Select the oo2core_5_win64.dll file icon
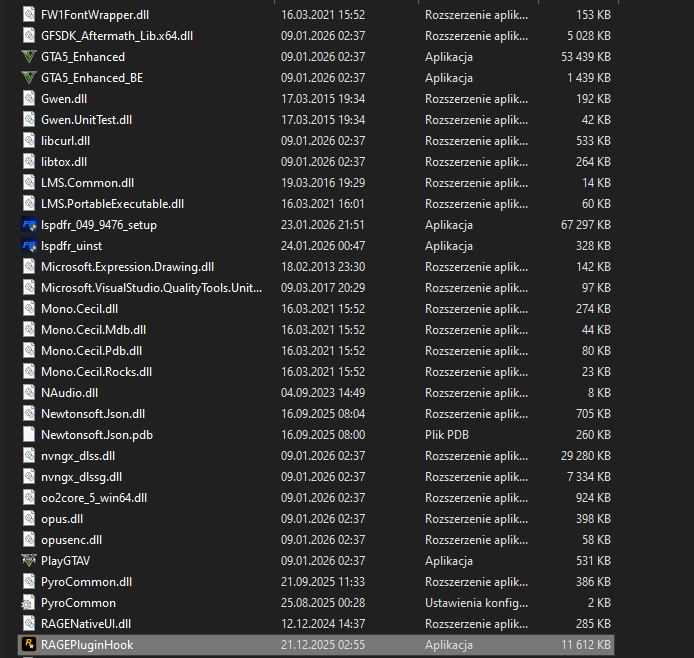694x658 pixels. (29, 498)
